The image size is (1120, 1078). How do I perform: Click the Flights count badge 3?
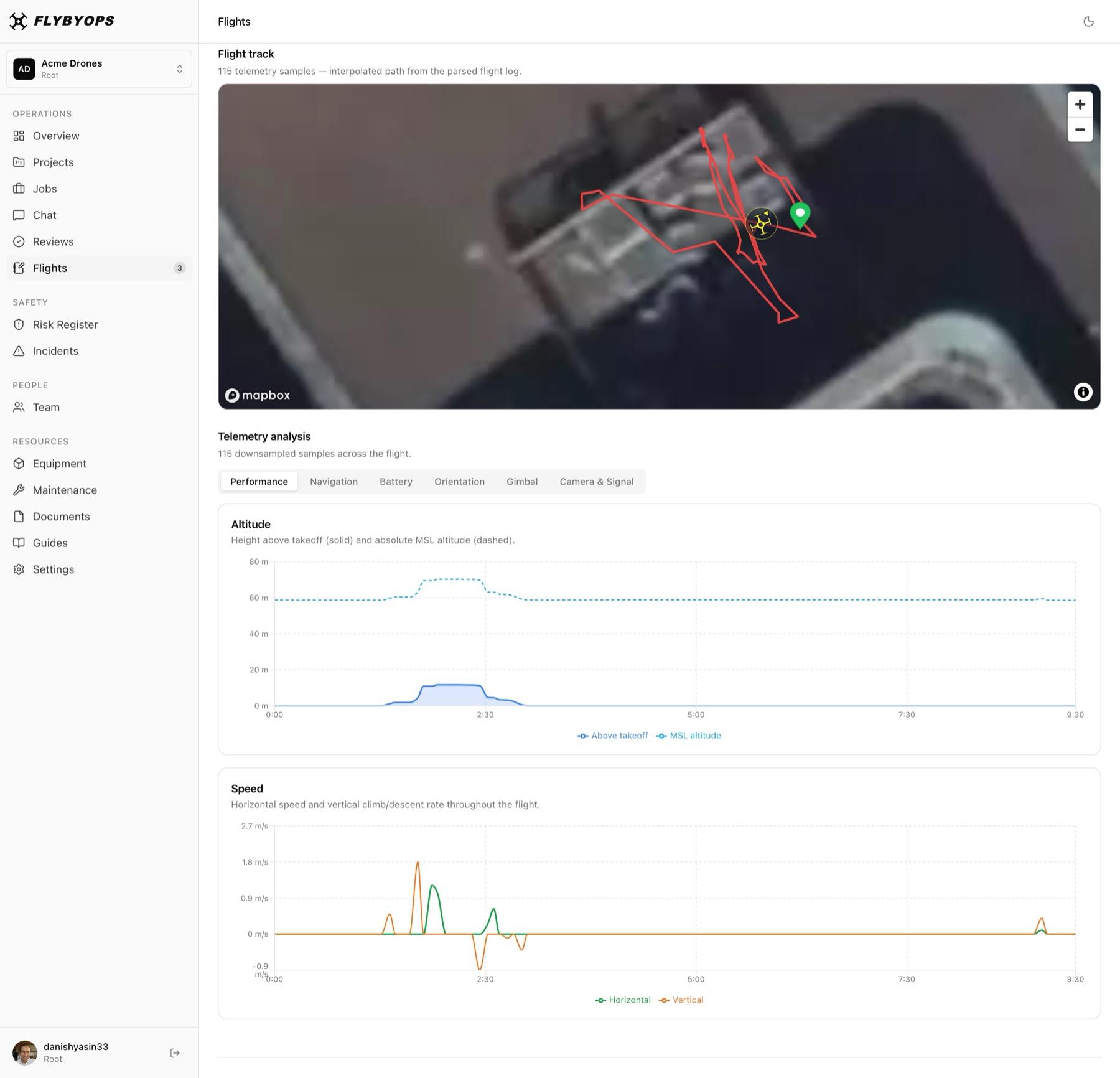[x=179, y=268]
